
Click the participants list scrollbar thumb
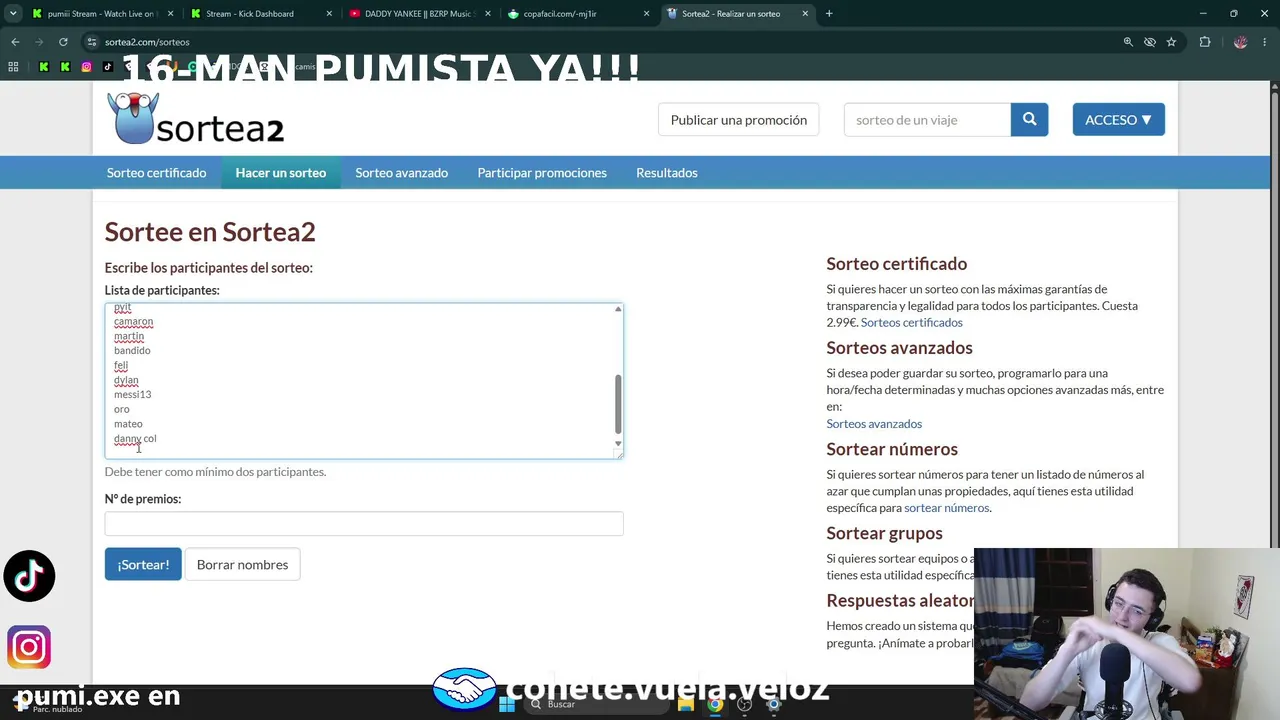(618, 404)
